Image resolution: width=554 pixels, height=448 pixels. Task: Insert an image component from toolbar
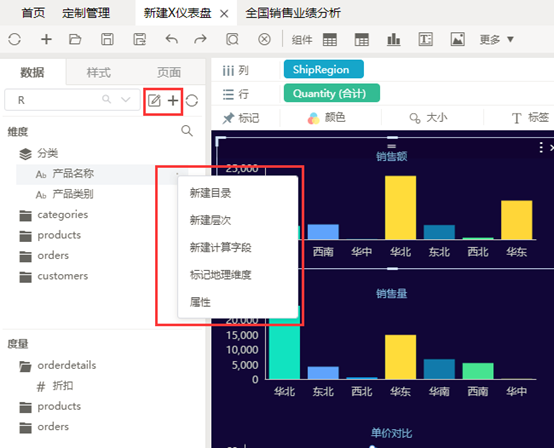point(458,39)
